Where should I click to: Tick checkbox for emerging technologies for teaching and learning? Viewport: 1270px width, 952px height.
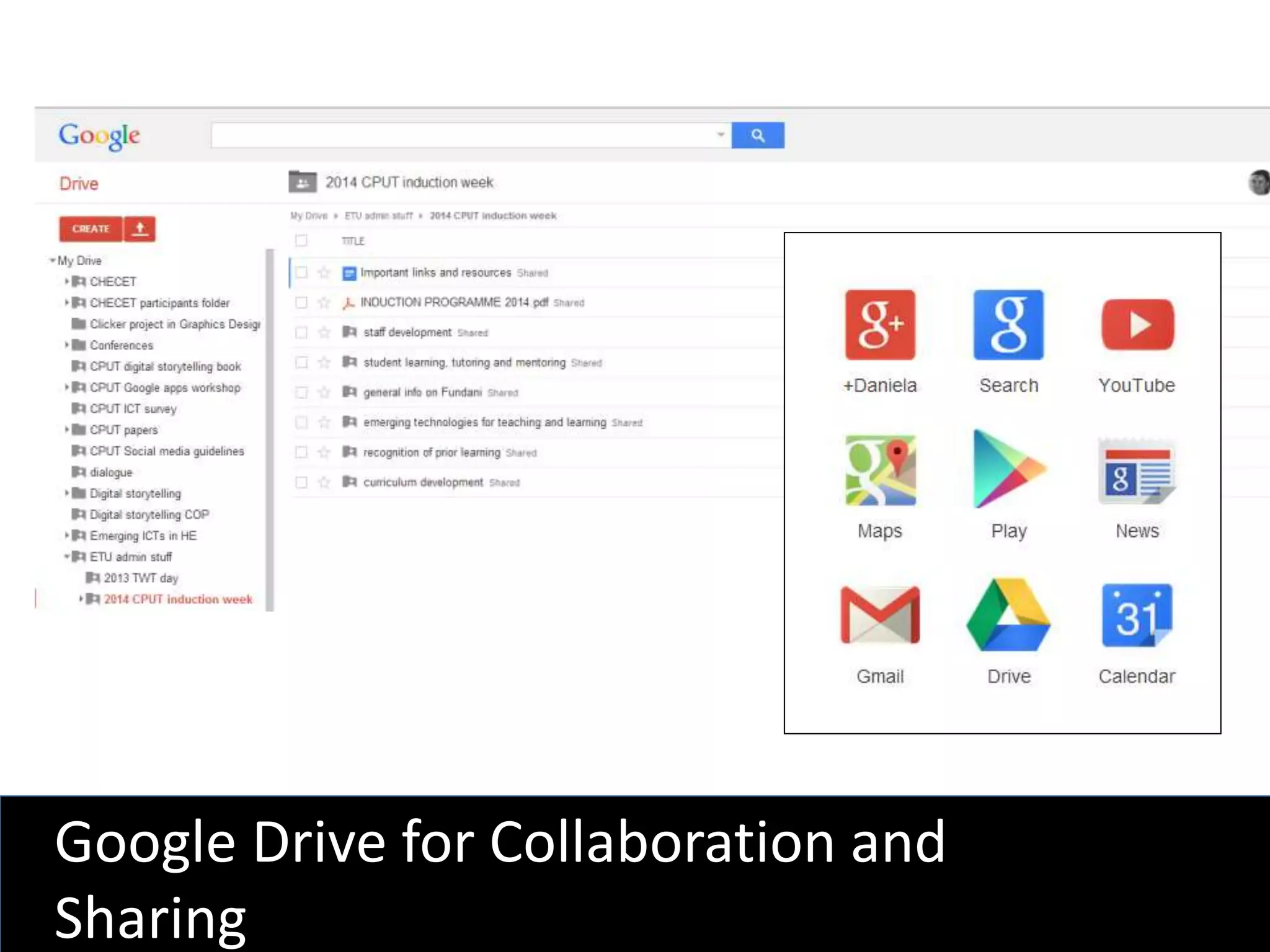301,422
